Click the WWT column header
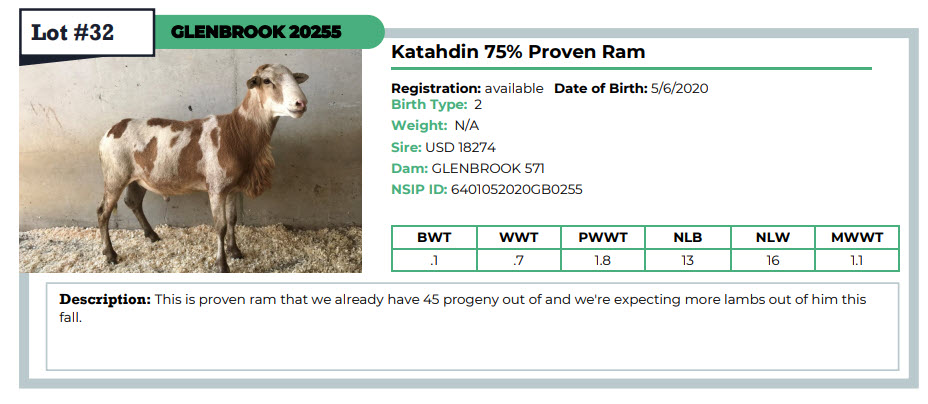Image resolution: width=928 pixels, height=404 pixels. (x=518, y=238)
